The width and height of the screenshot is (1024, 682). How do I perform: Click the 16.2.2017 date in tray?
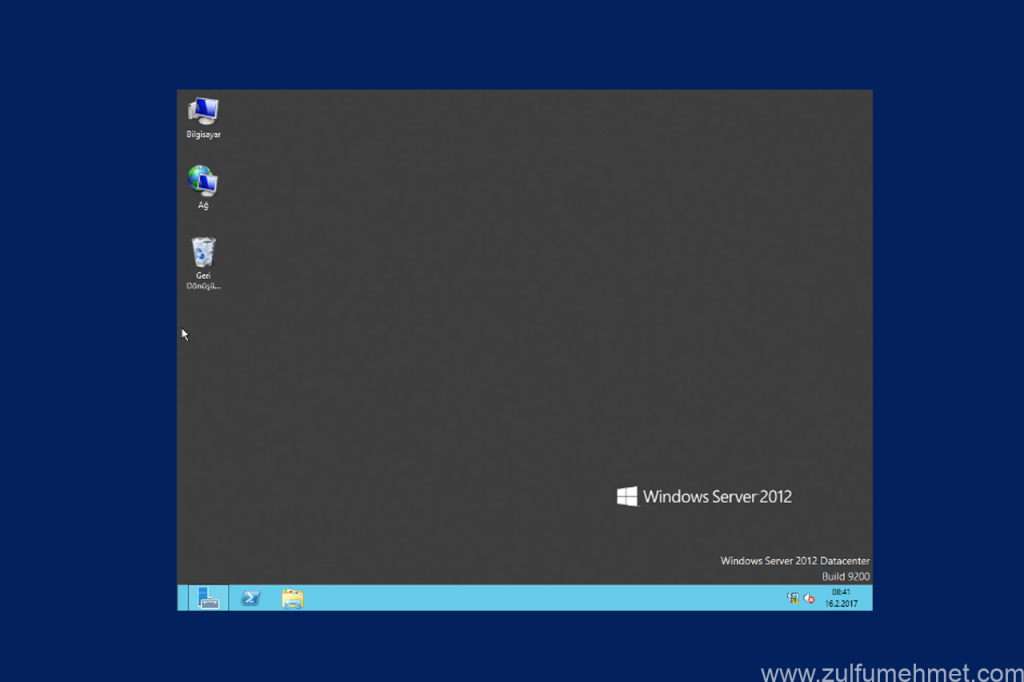840,604
